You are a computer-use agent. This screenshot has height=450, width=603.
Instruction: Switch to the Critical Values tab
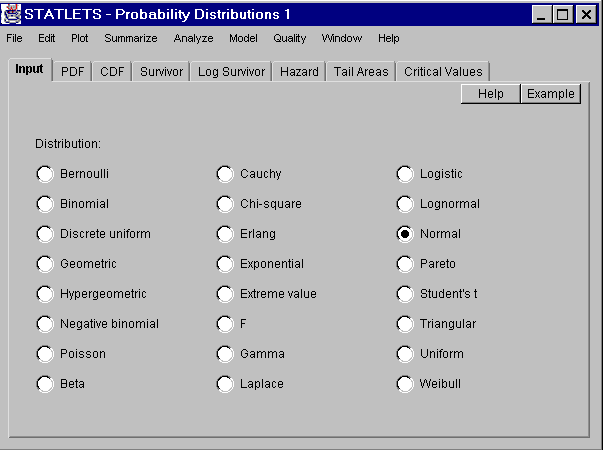tap(443, 72)
